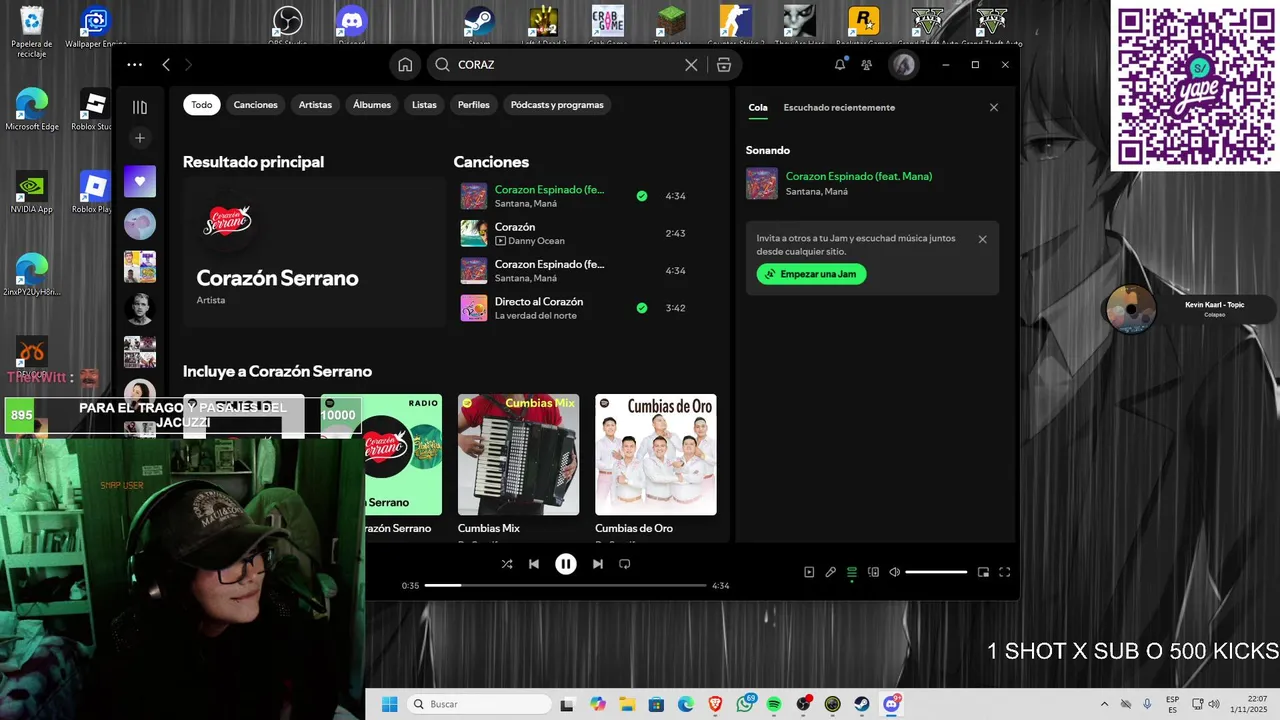Open the miniplayer
This screenshot has width=1280, height=720.
pyautogui.click(x=983, y=572)
